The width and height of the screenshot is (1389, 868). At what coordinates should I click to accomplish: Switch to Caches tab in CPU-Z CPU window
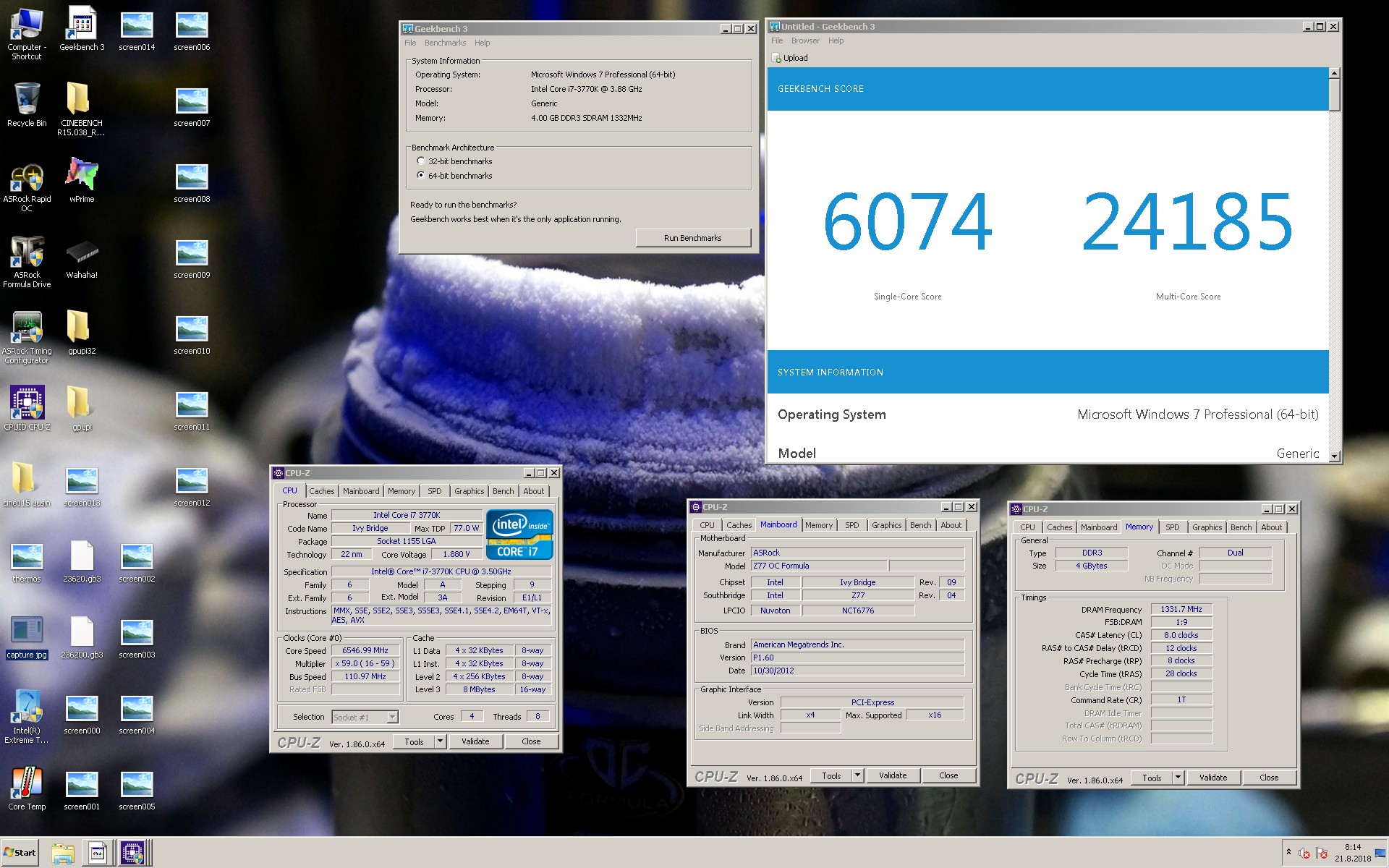(x=322, y=491)
